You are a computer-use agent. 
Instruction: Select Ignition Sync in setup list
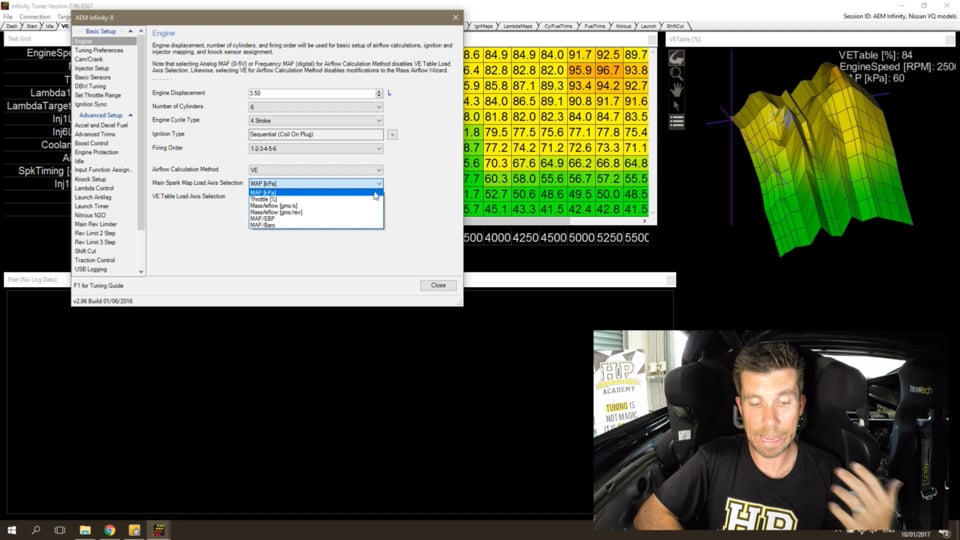pyautogui.click(x=91, y=105)
